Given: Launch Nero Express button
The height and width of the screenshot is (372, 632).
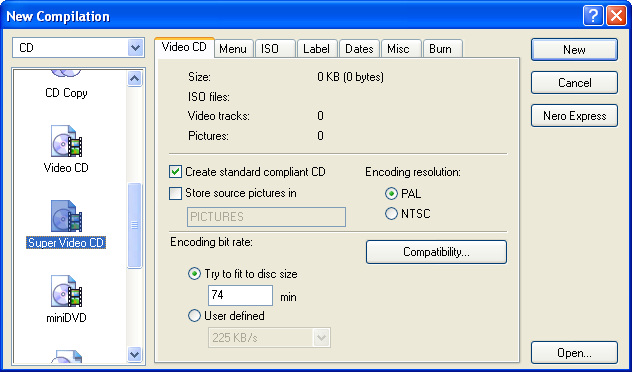Looking at the screenshot, I should pyautogui.click(x=574, y=116).
